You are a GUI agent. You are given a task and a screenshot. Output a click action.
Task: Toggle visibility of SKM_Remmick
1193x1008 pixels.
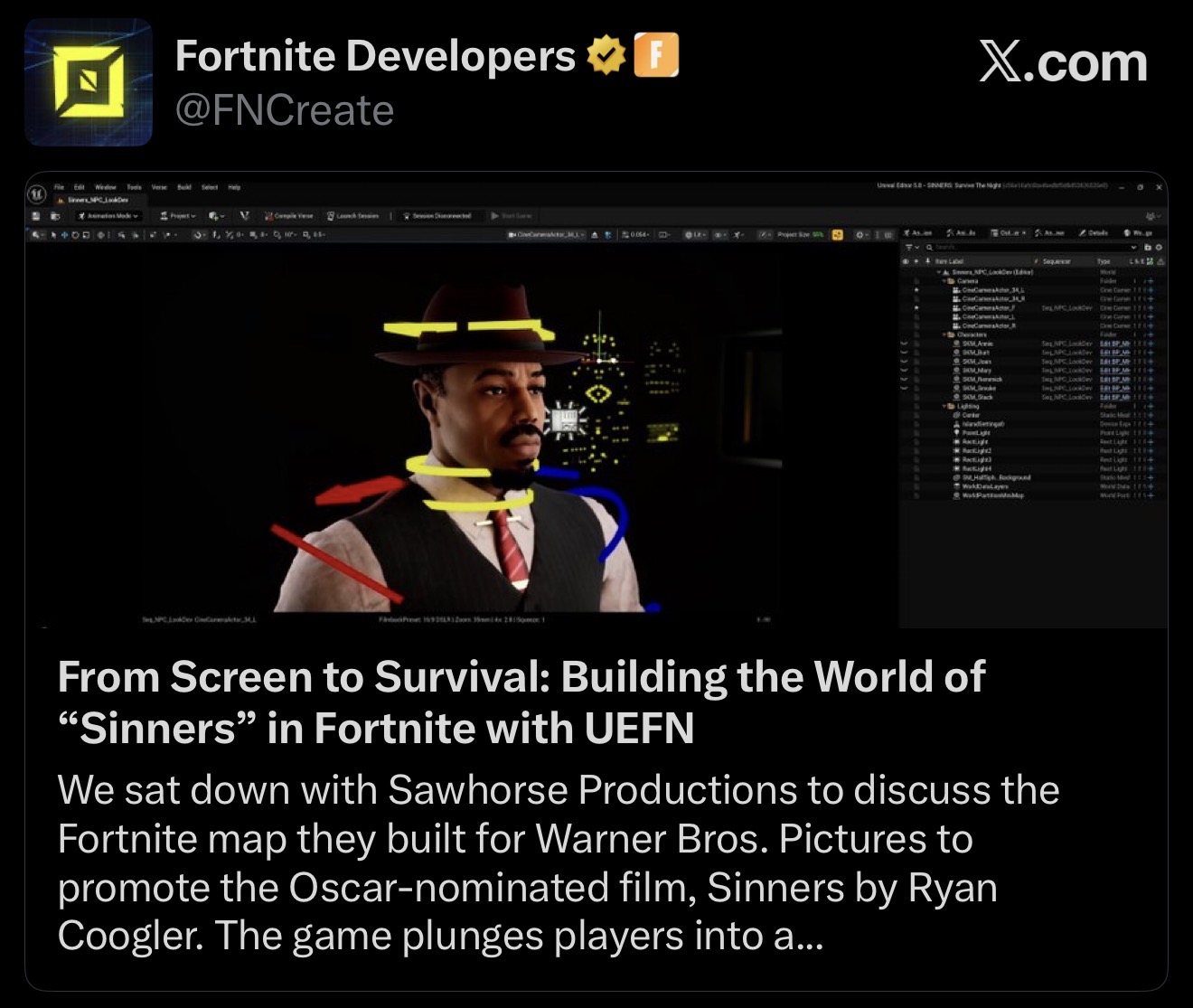point(905,380)
